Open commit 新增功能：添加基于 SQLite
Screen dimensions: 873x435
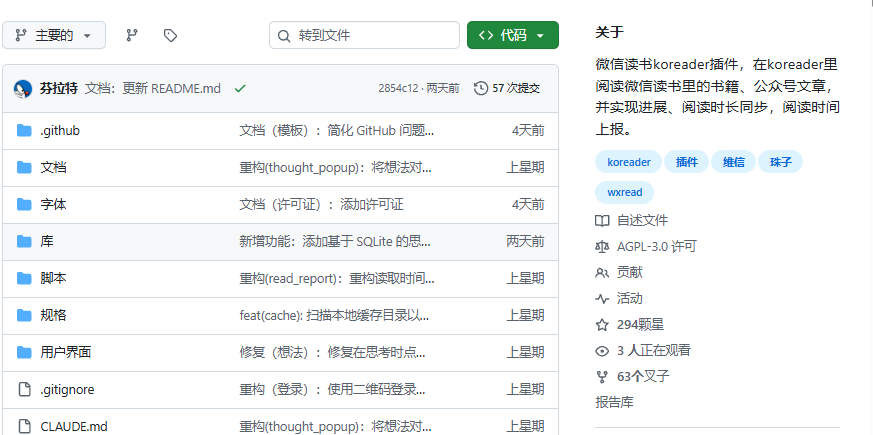tap(335, 241)
